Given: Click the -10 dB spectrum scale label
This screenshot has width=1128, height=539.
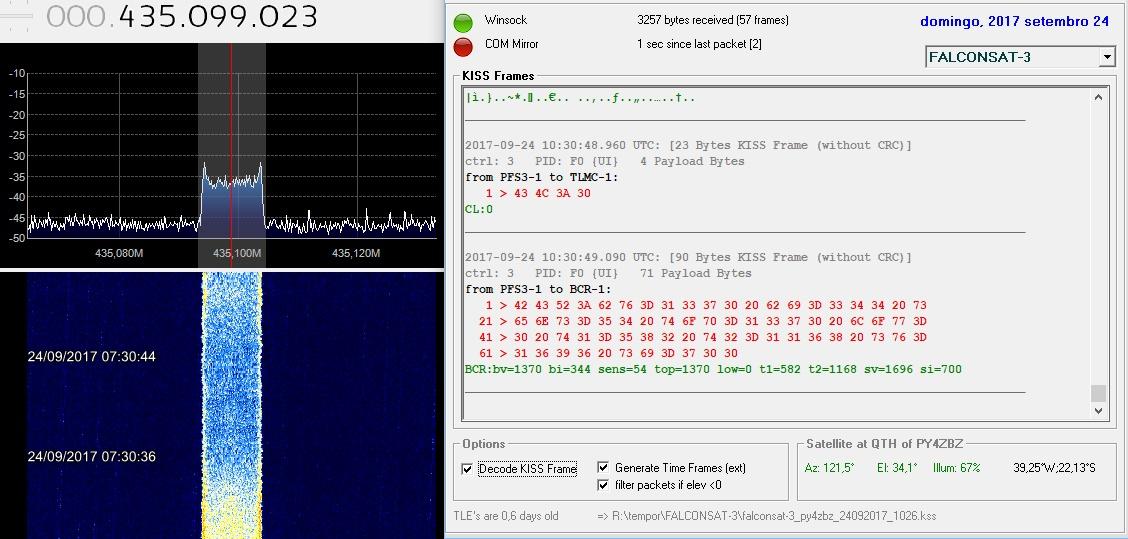Looking at the screenshot, I should click(17, 73).
